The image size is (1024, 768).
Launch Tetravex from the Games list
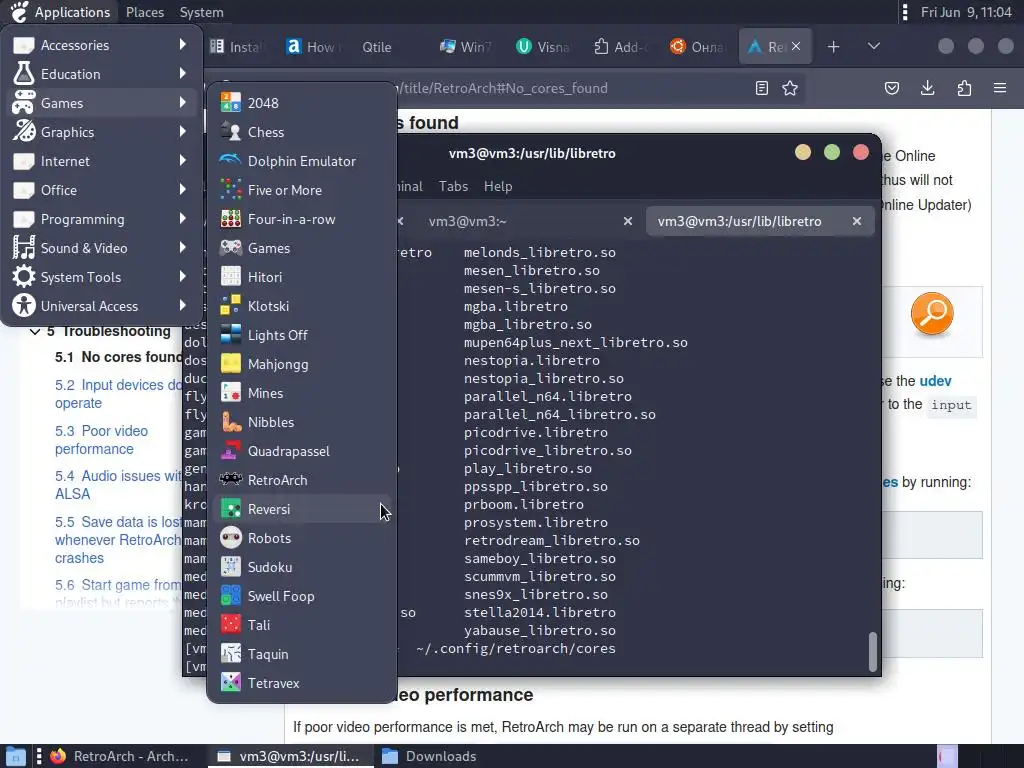click(302, 683)
